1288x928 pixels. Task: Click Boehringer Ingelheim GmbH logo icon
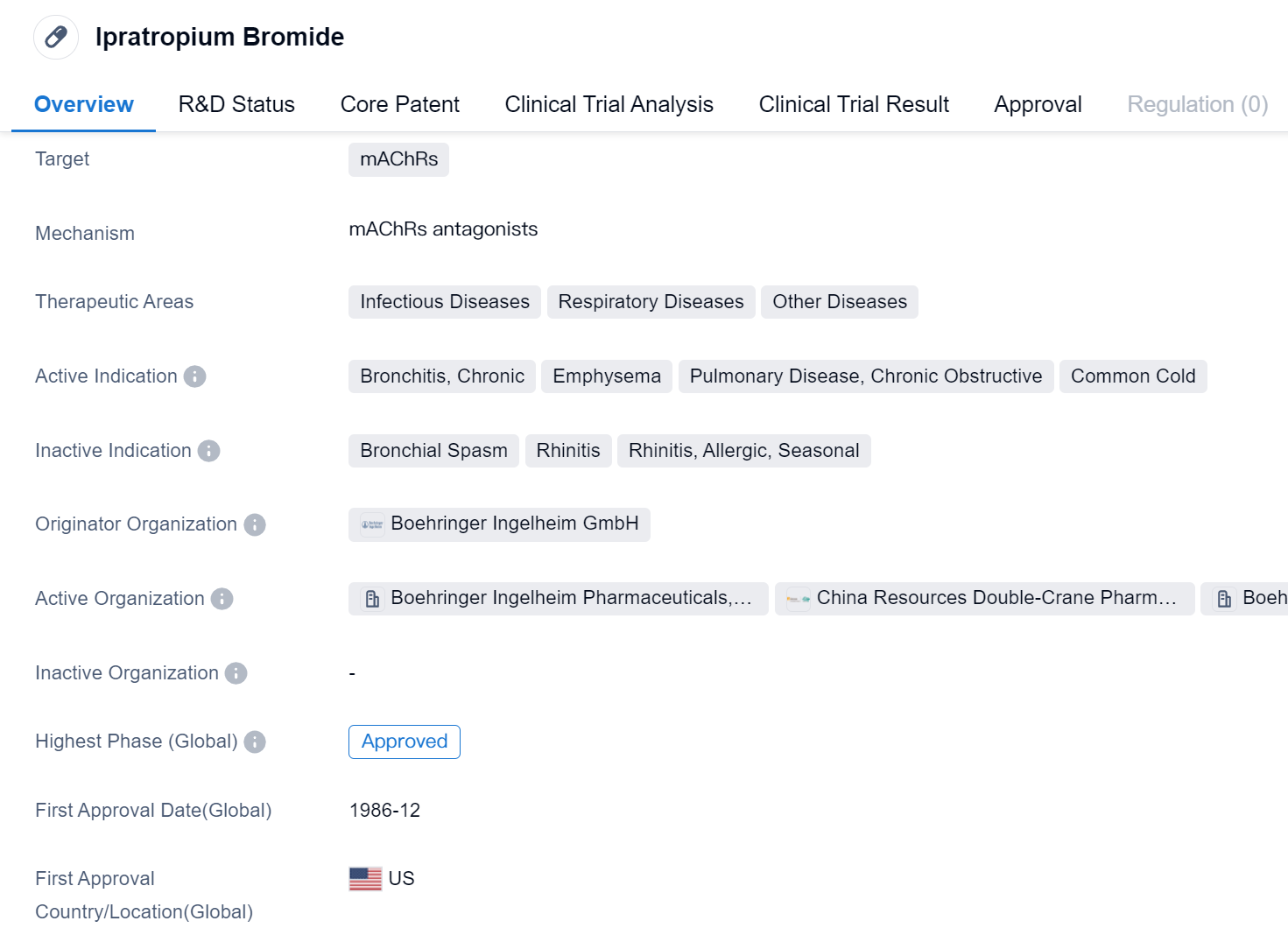pyautogui.click(x=372, y=524)
